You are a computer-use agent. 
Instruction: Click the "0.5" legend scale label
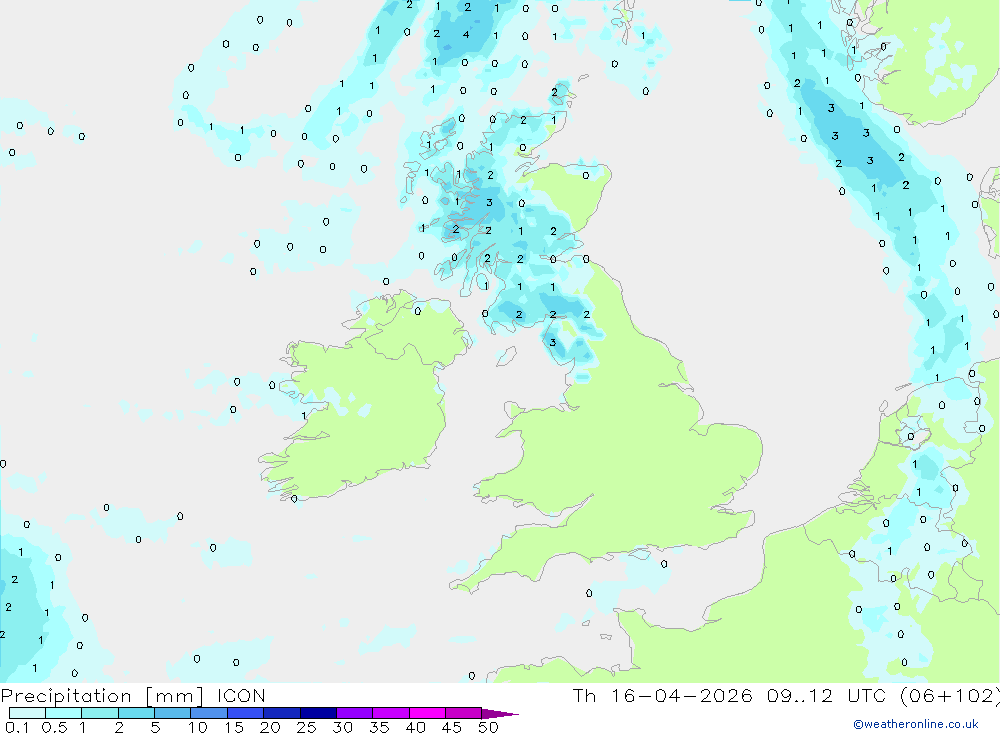54,727
